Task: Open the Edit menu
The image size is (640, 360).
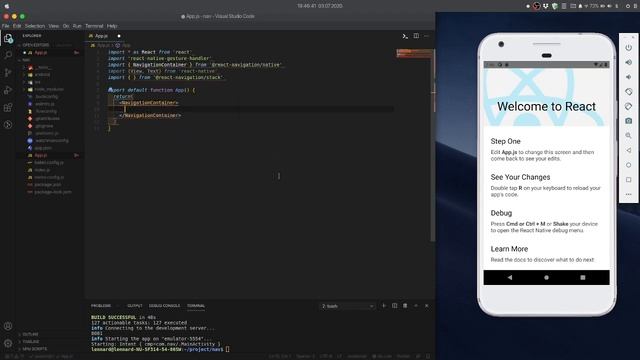Action: (17, 26)
